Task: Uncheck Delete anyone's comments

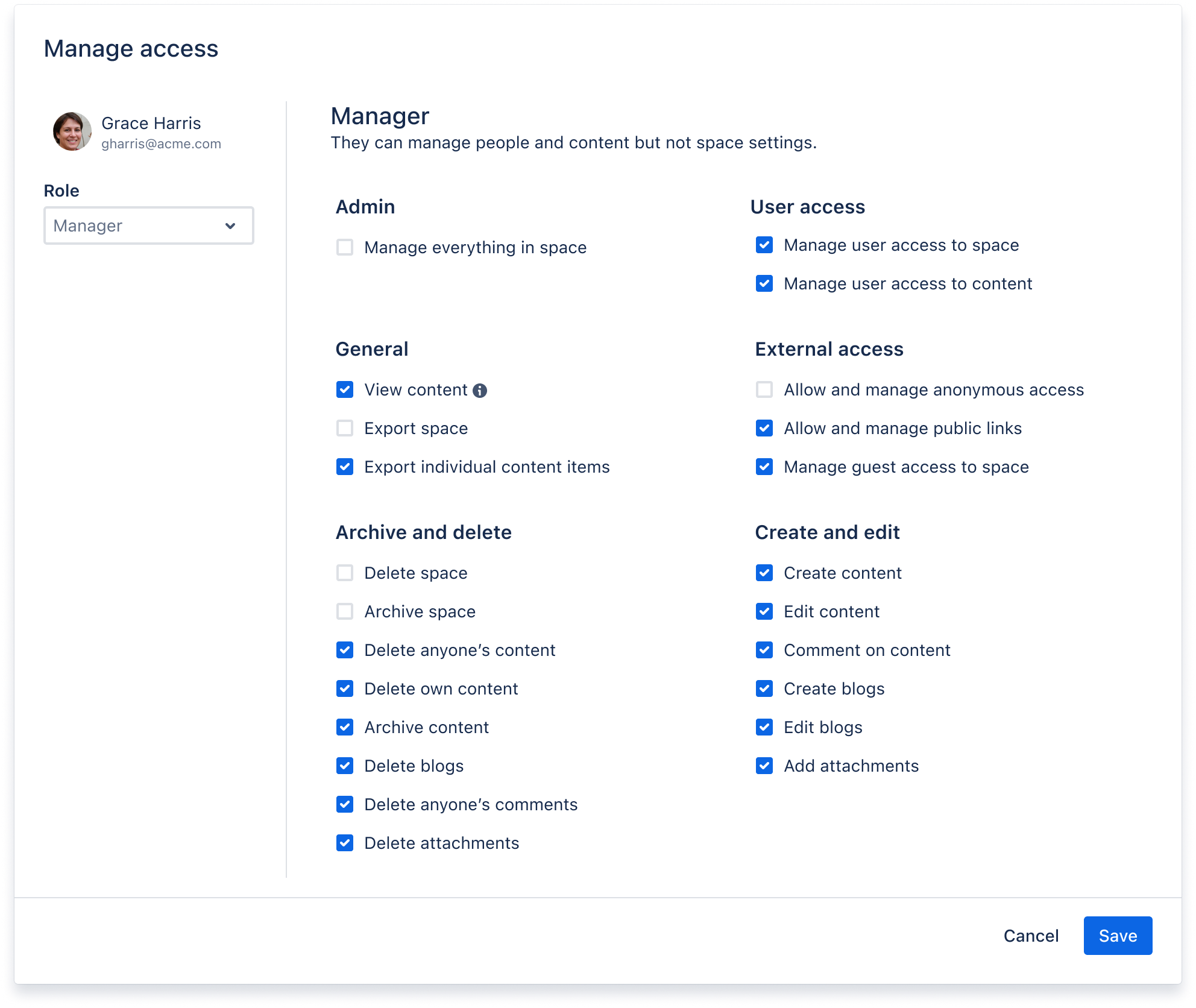Action: click(x=344, y=804)
